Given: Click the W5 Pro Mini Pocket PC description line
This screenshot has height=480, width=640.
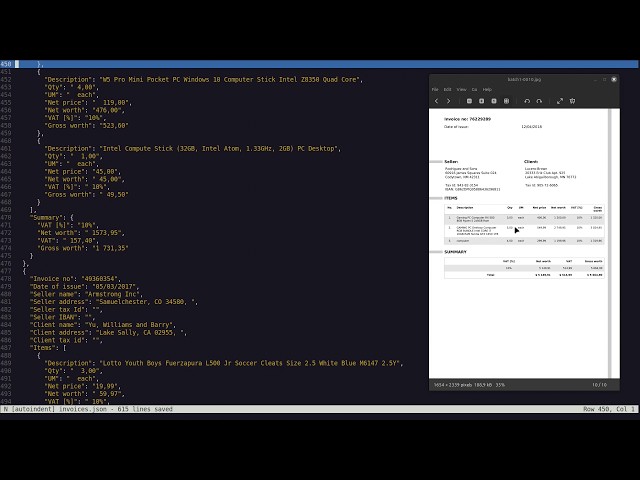Looking at the screenshot, I should (x=204, y=80).
